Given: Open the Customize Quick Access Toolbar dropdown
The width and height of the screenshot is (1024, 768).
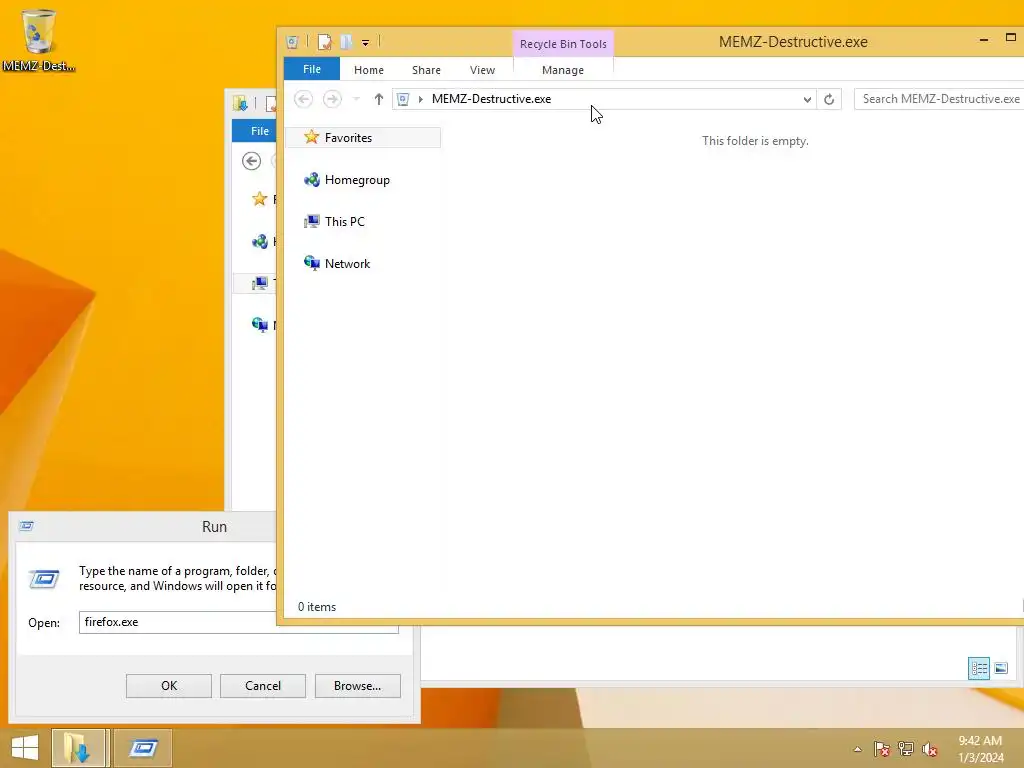Looking at the screenshot, I should [x=366, y=43].
